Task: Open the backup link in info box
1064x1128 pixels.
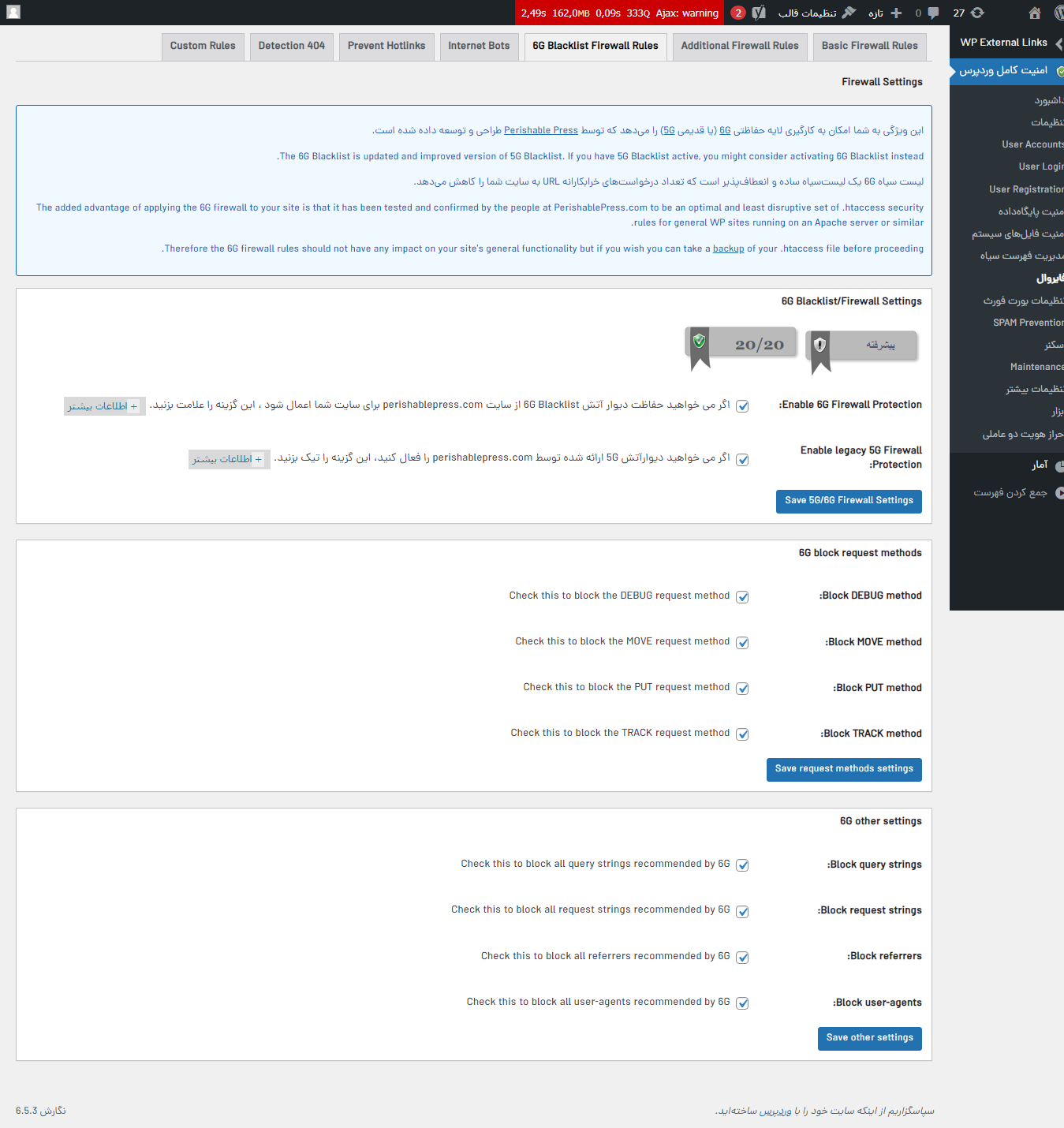Action: [729, 249]
